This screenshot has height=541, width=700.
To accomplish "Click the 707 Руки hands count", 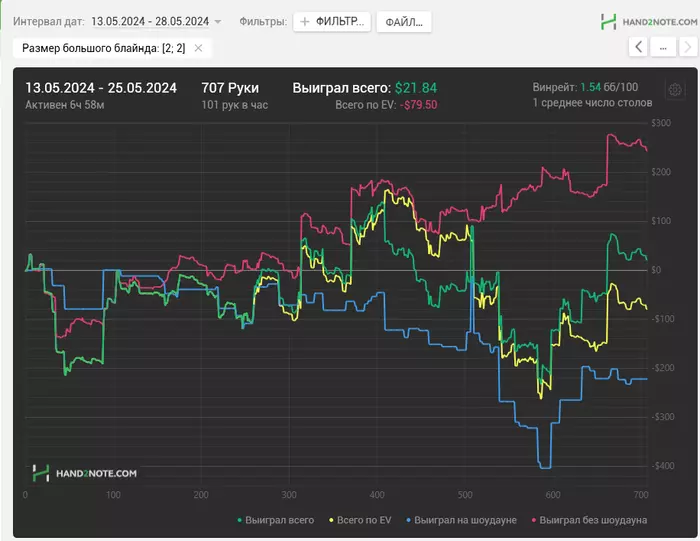I will pos(230,88).
